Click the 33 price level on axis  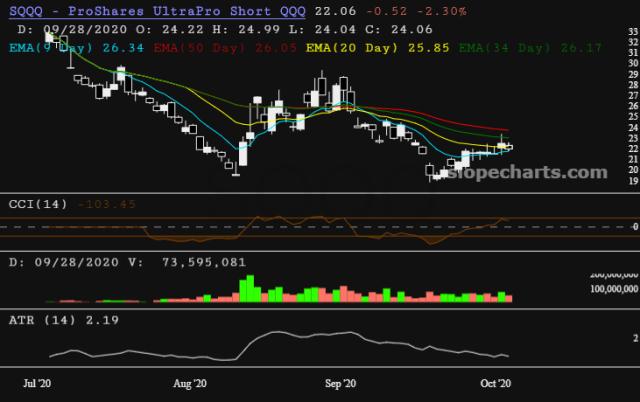633,31
